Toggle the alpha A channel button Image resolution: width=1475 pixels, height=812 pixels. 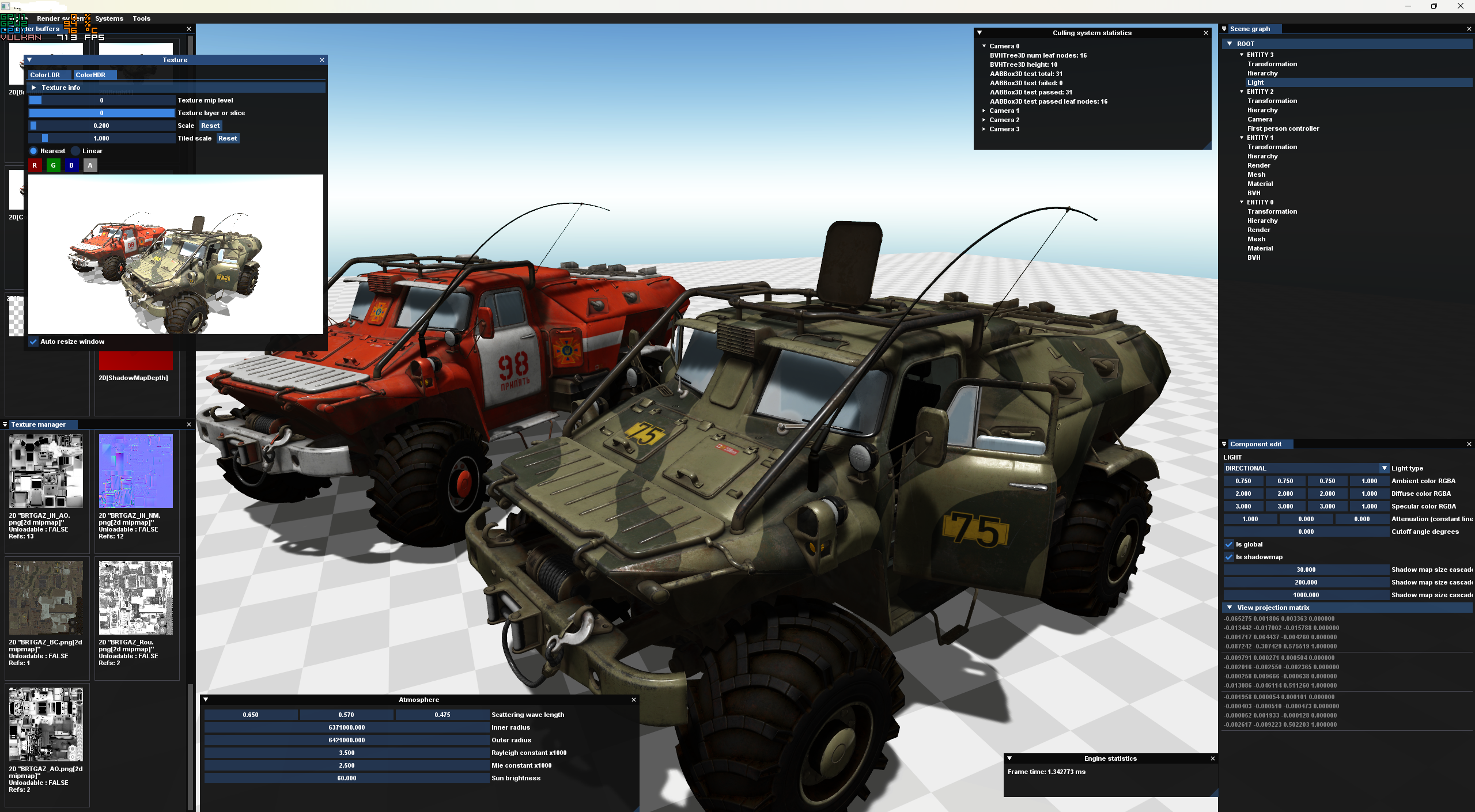click(x=90, y=165)
